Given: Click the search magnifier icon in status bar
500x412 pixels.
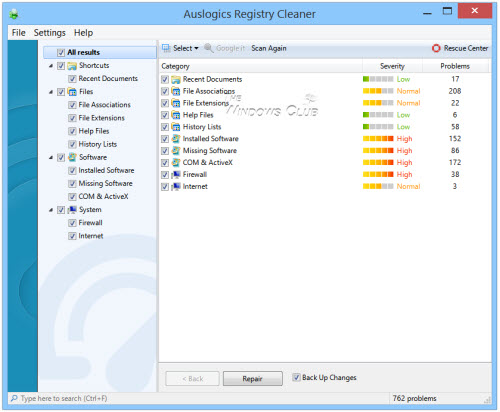Looking at the screenshot, I should pos(14,398).
